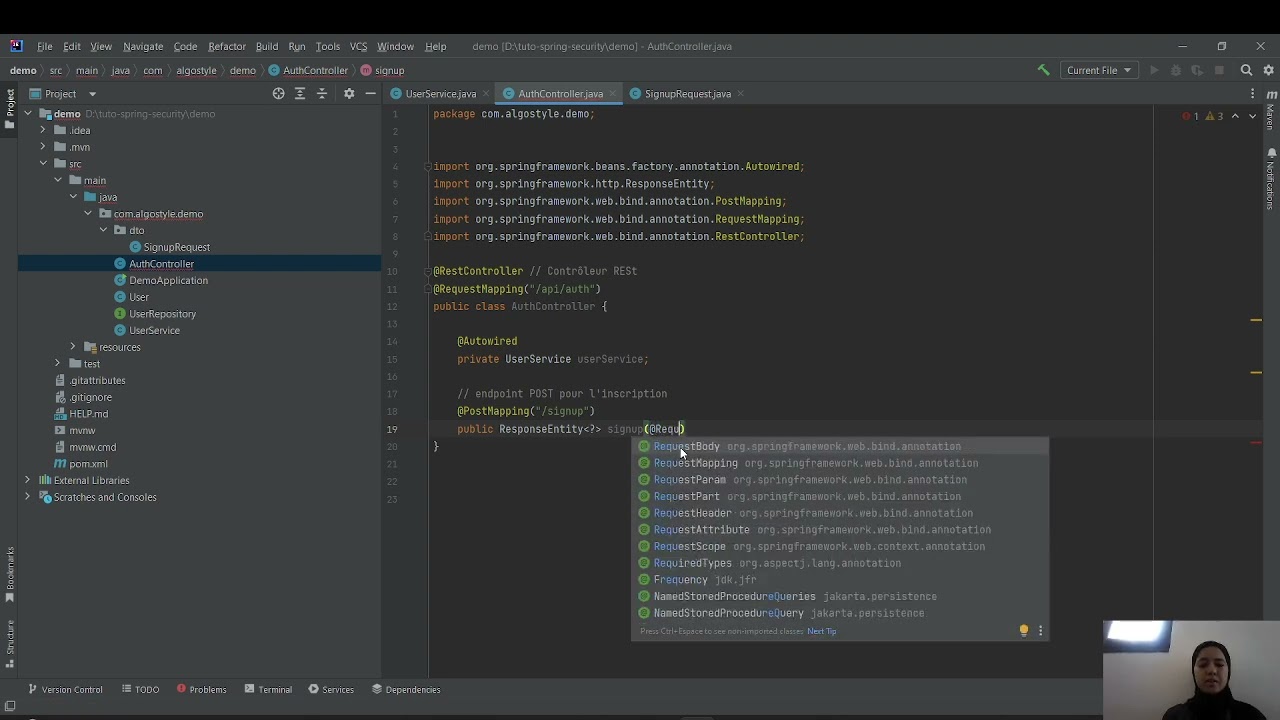Viewport: 1280px width, 720px height.
Task: Click the green Run button
Action: [1154, 70]
